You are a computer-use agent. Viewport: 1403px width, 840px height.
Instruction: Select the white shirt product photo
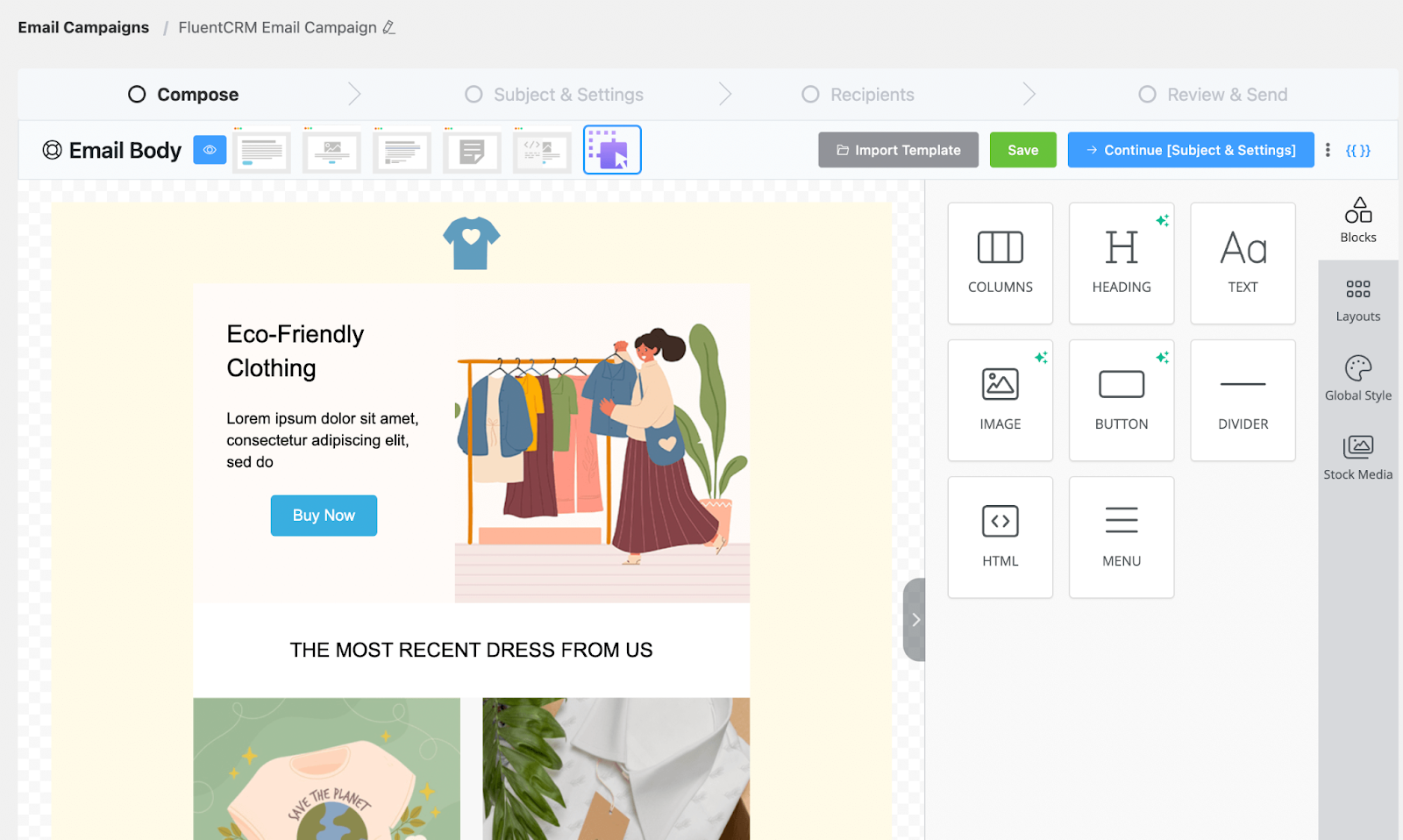click(616, 769)
